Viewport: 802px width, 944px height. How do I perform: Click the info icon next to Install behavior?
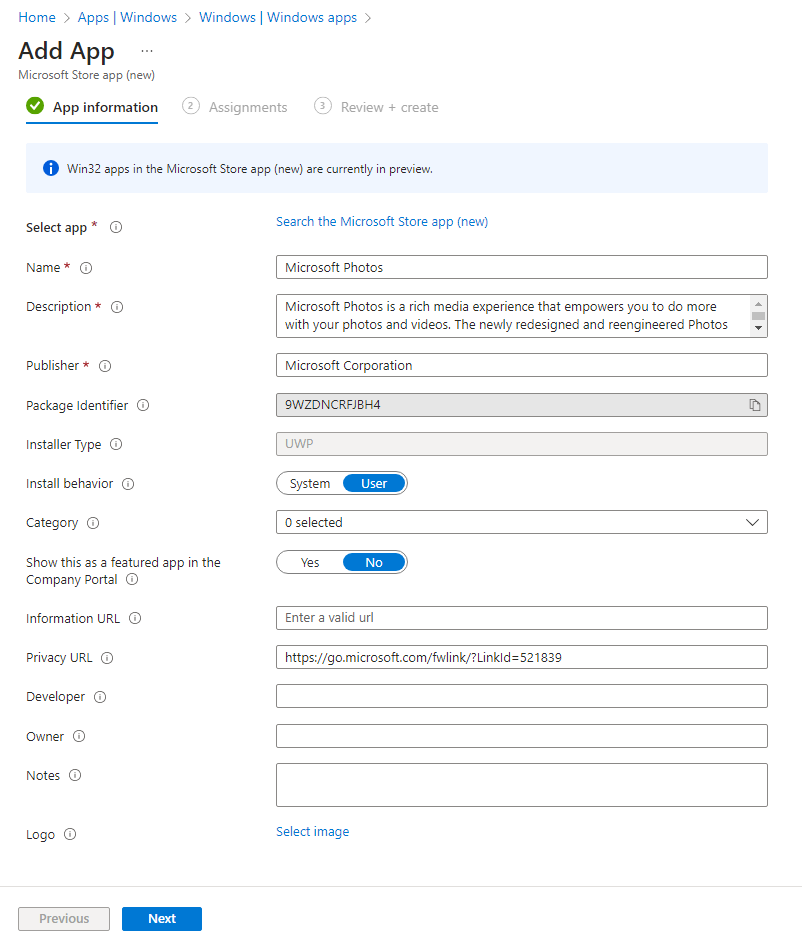(x=128, y=484)
